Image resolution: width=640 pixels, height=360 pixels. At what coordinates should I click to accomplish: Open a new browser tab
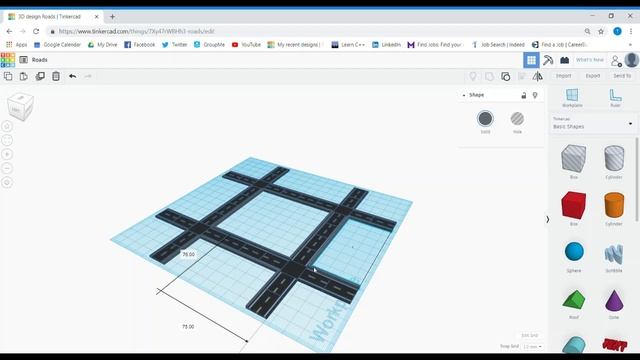coord(112,17)
